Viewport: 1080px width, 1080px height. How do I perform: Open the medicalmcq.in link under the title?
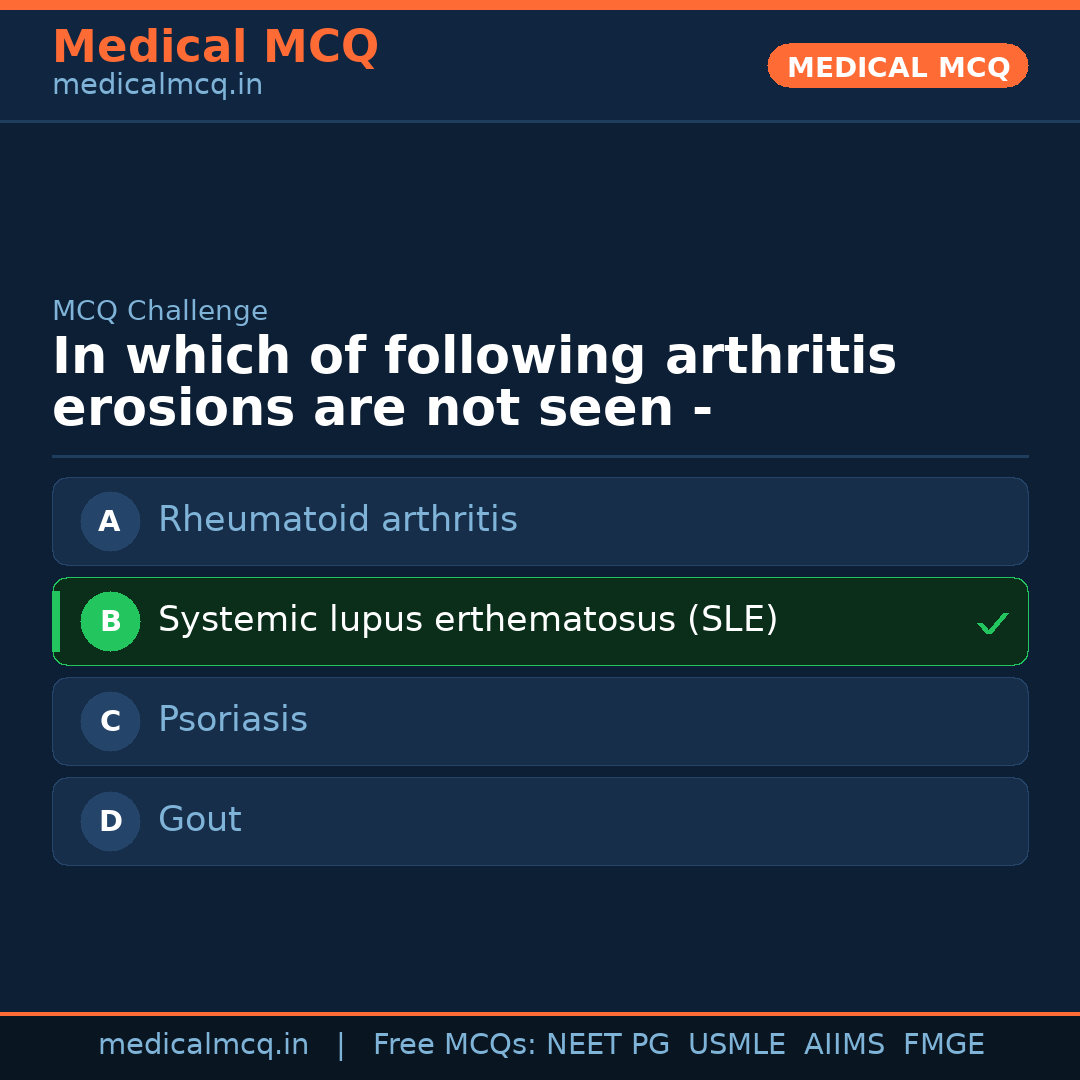pos(157,86)
